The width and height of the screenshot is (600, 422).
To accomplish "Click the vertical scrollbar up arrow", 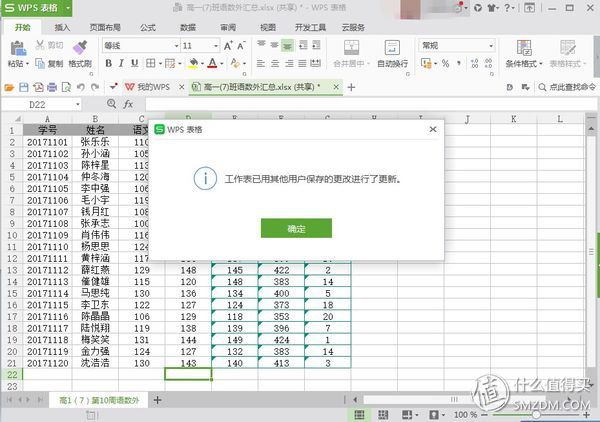I will pyautogui.click(x=591, y=129).
